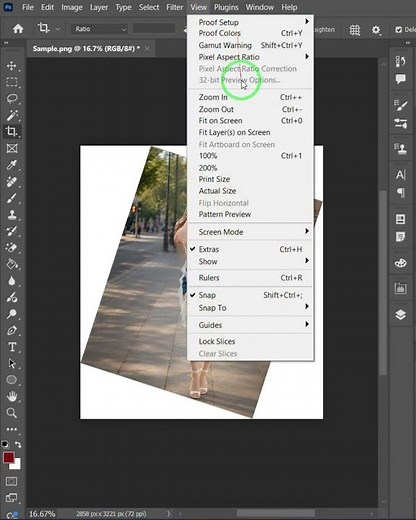Choose 100% zoom level
Screen dimensions: 416x520
coord(250,156)
